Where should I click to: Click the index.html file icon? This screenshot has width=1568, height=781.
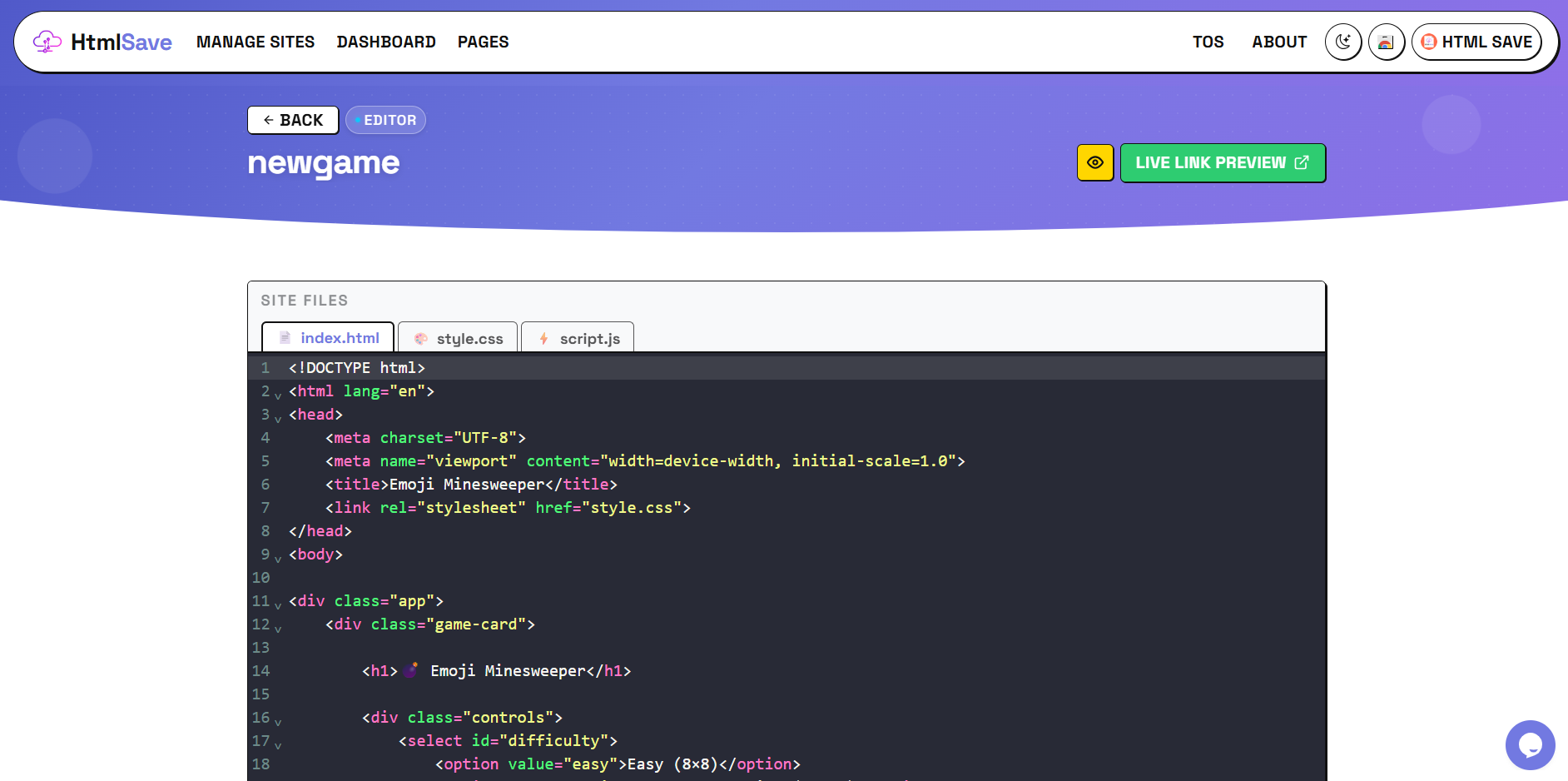click(x=285, y=338)
